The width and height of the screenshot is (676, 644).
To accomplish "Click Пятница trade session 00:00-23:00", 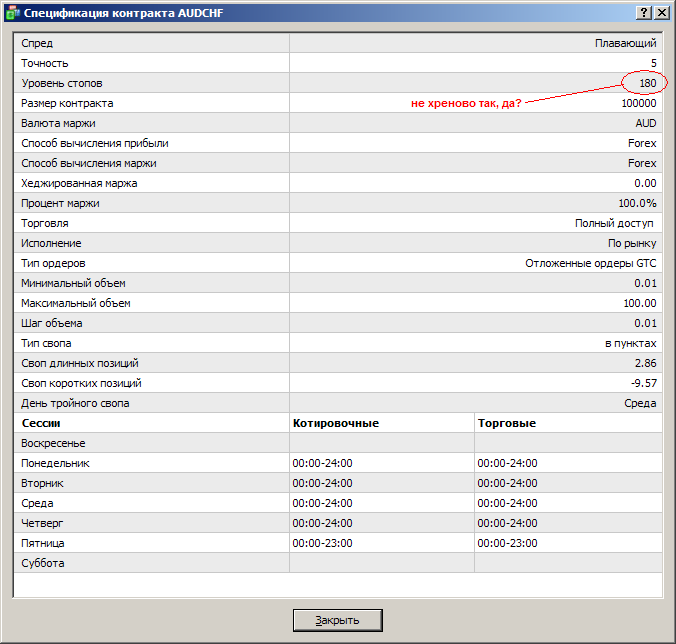I will point(507,543).
